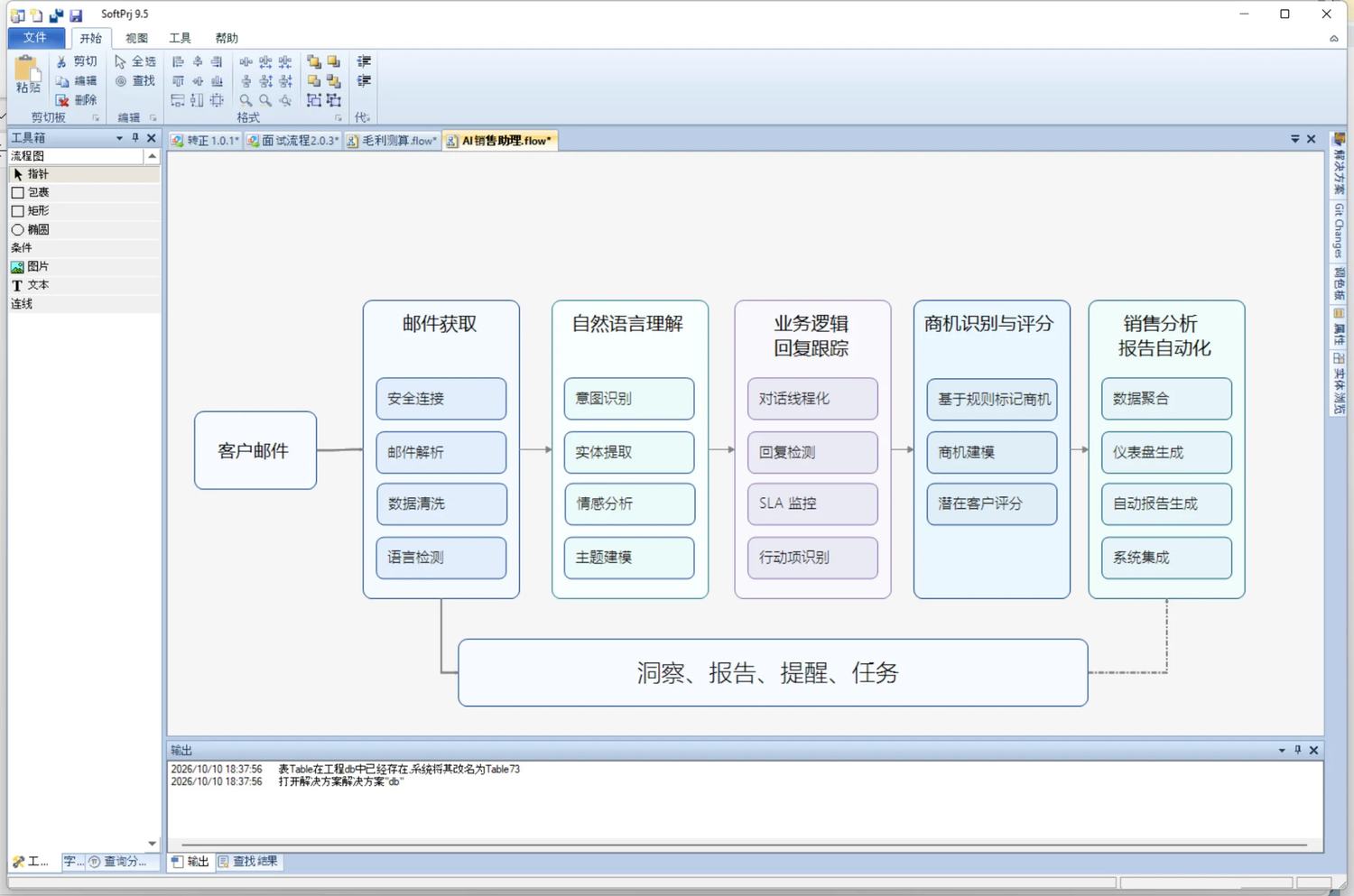
Task: Click the new document icon in title bar
Action: (x=36, y=14)
